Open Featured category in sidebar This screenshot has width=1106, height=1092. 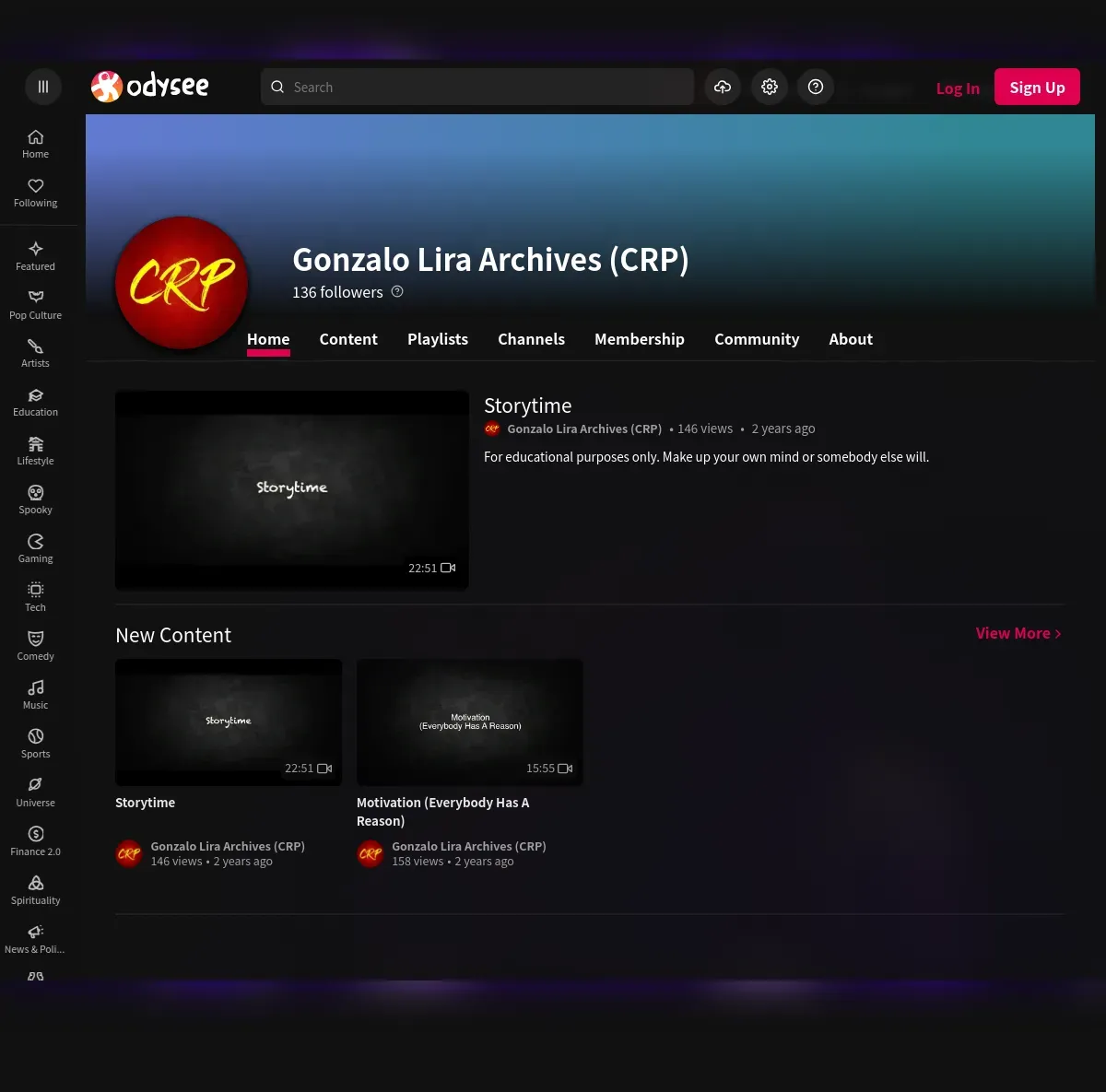36,256
